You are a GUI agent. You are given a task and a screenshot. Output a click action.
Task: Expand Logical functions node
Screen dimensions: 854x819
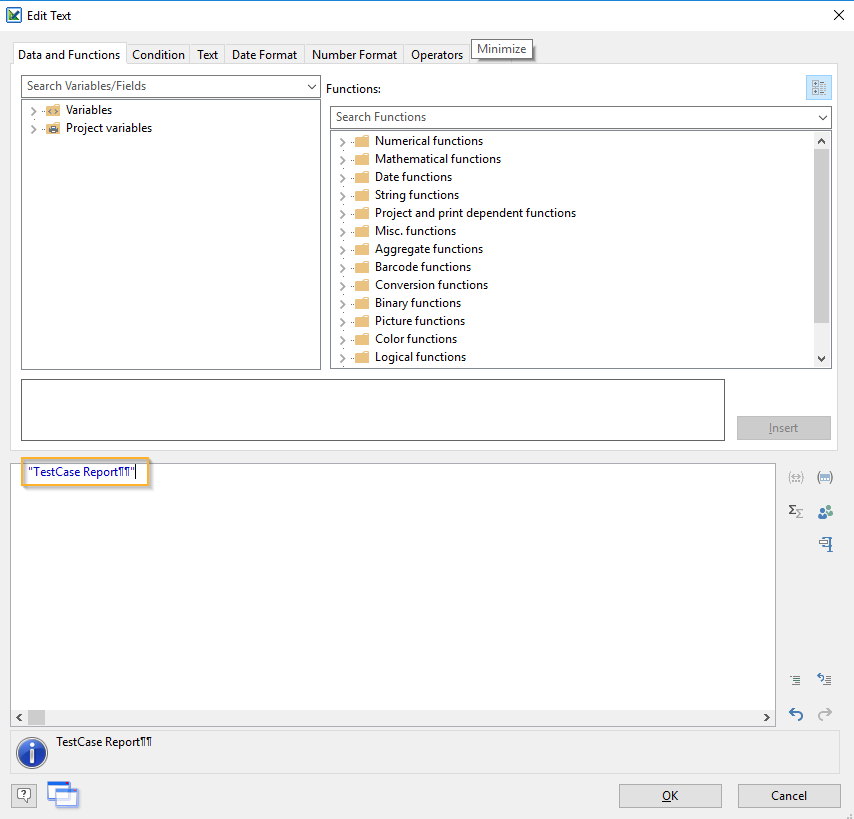point(342,358)
